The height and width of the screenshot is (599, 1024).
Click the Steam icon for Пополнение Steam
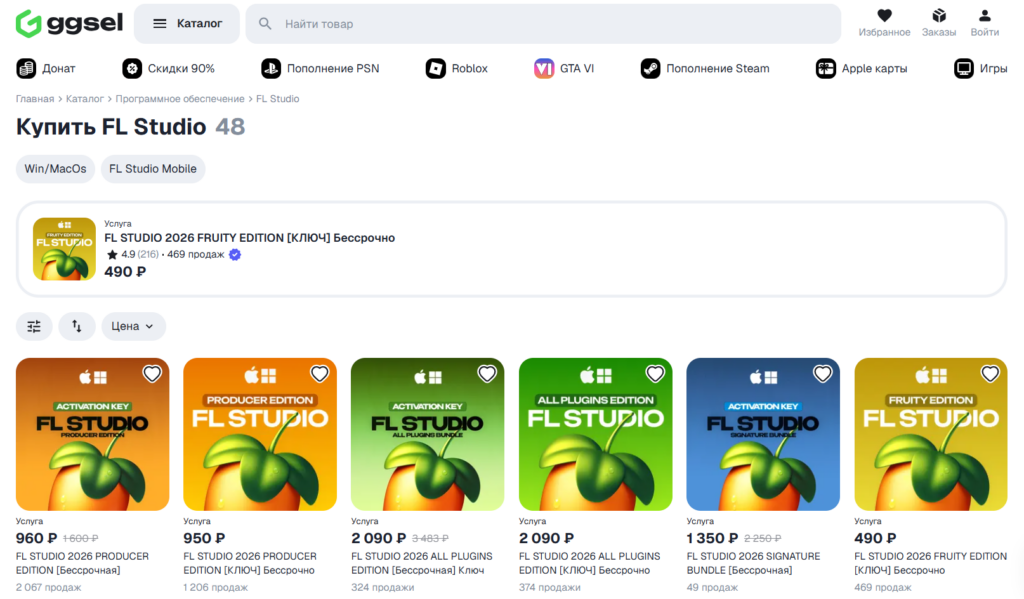tap(650, 68)
